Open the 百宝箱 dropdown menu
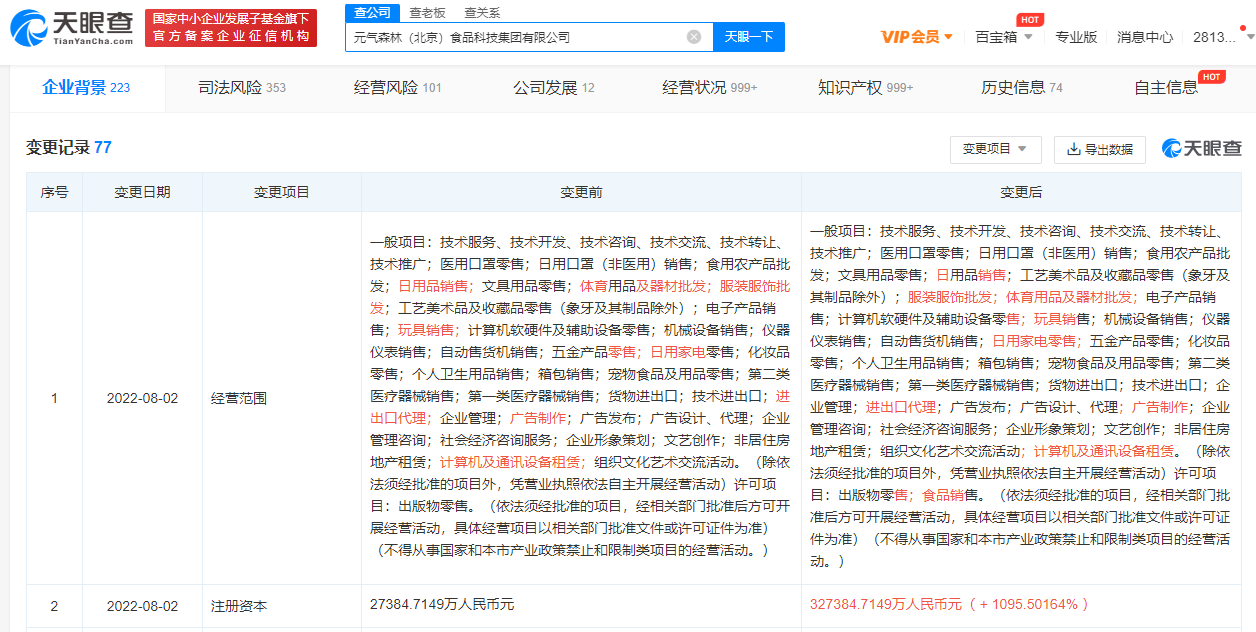The height and width of the screenshot is (632, 1256). [x=1003, y=37]
